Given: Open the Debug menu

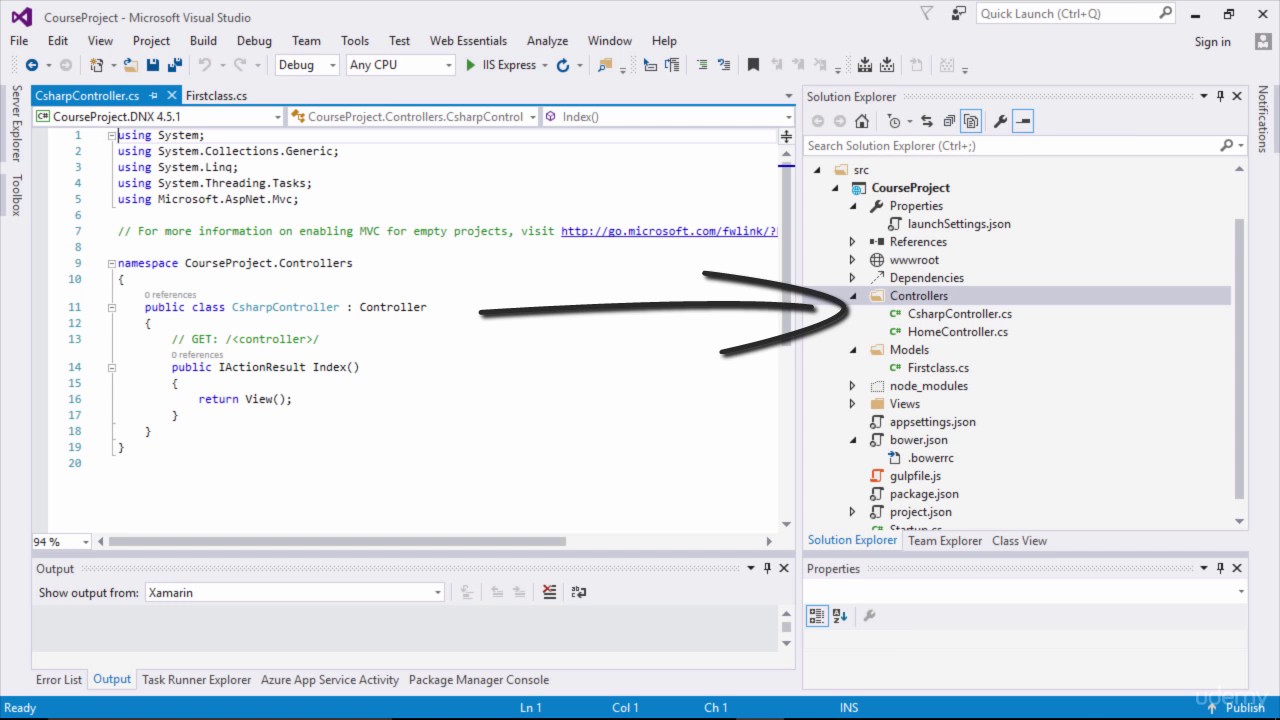Looking at the screenshot, I should [254, 41].
